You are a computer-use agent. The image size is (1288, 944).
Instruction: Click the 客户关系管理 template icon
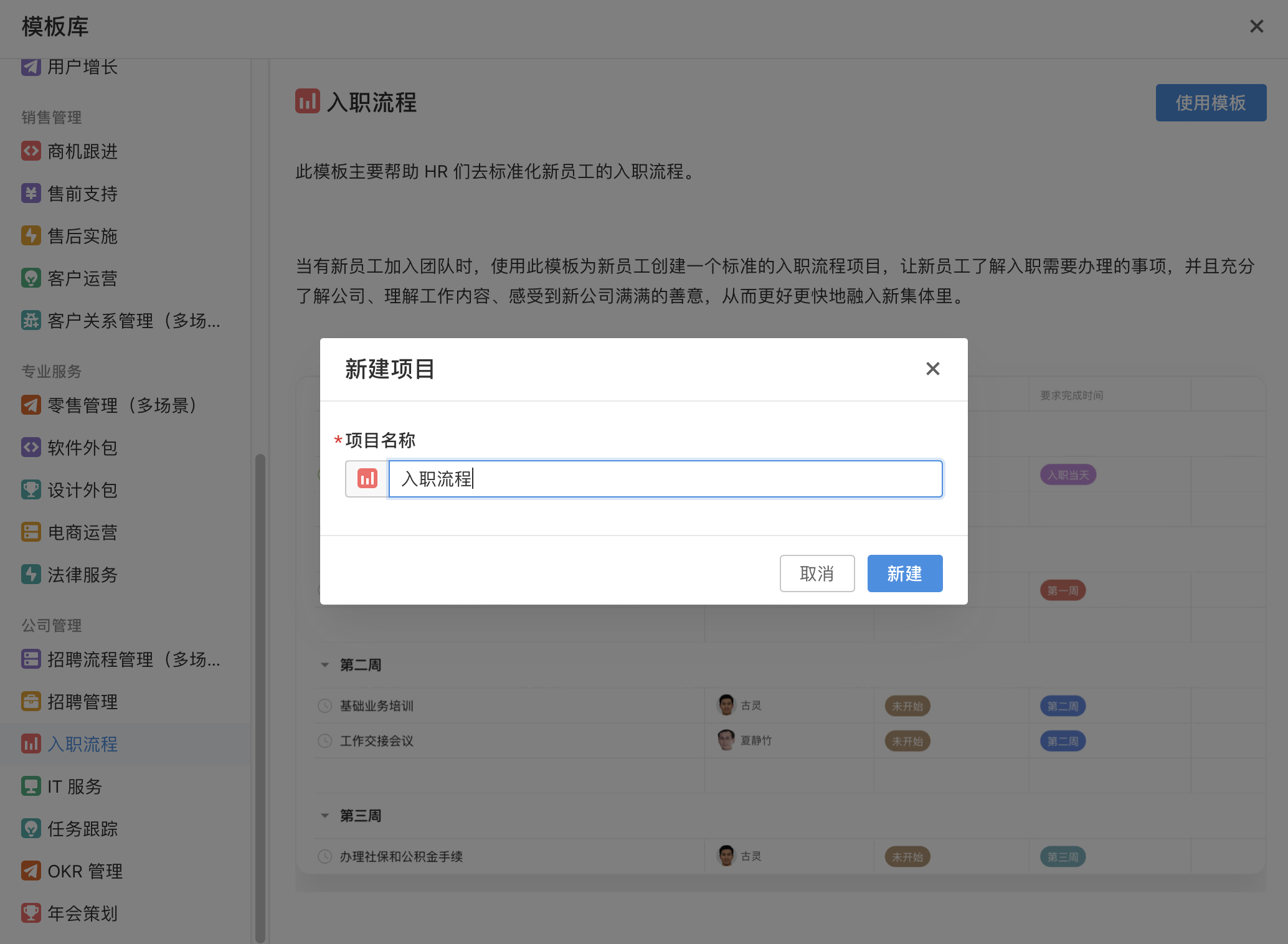pos(31,320)
